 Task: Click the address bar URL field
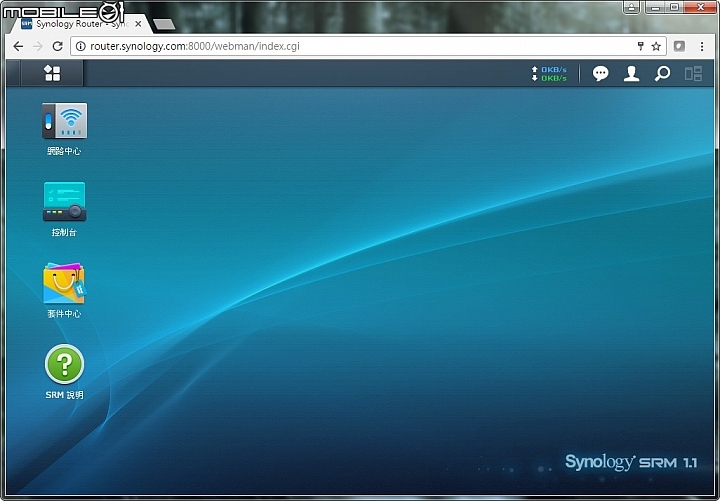click(368, 46)
